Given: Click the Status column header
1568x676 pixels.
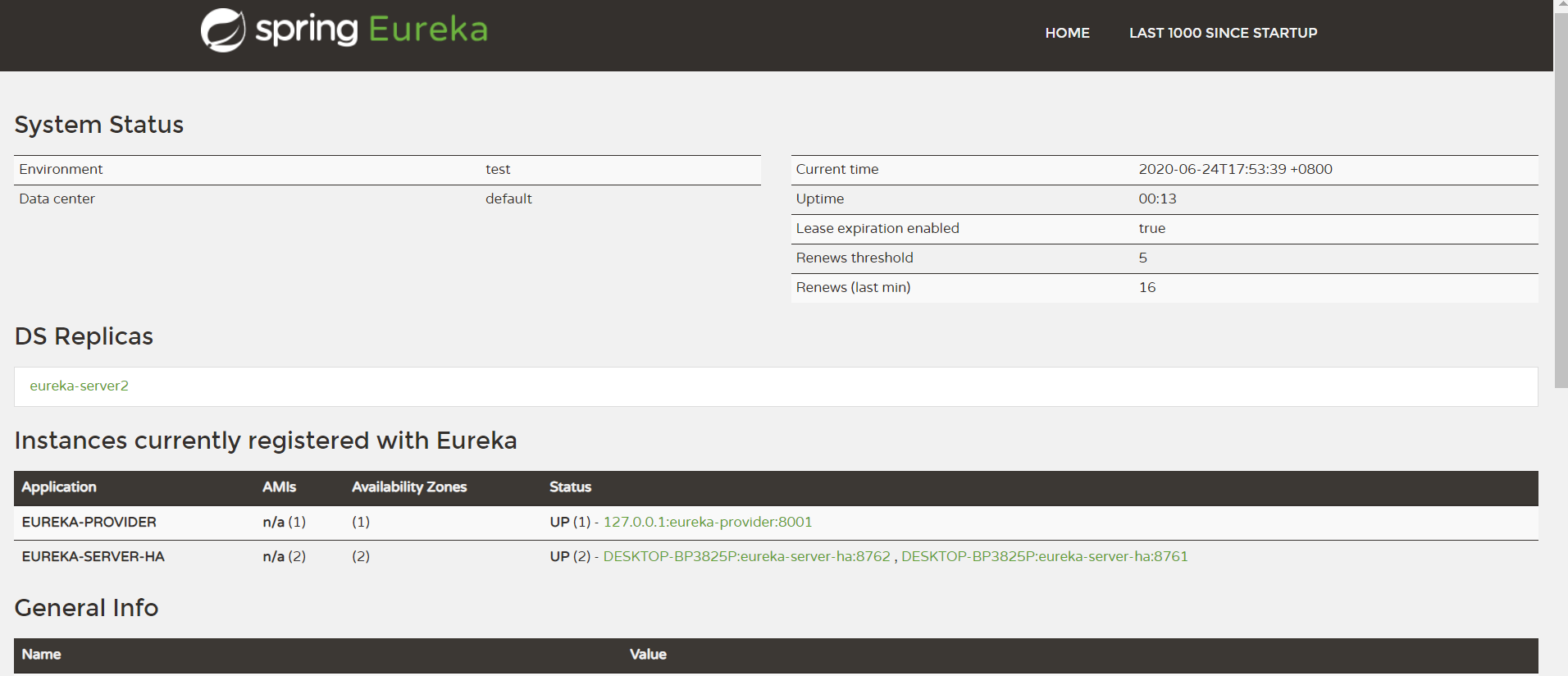Looking at the screenshot, I should pos(570,486).
